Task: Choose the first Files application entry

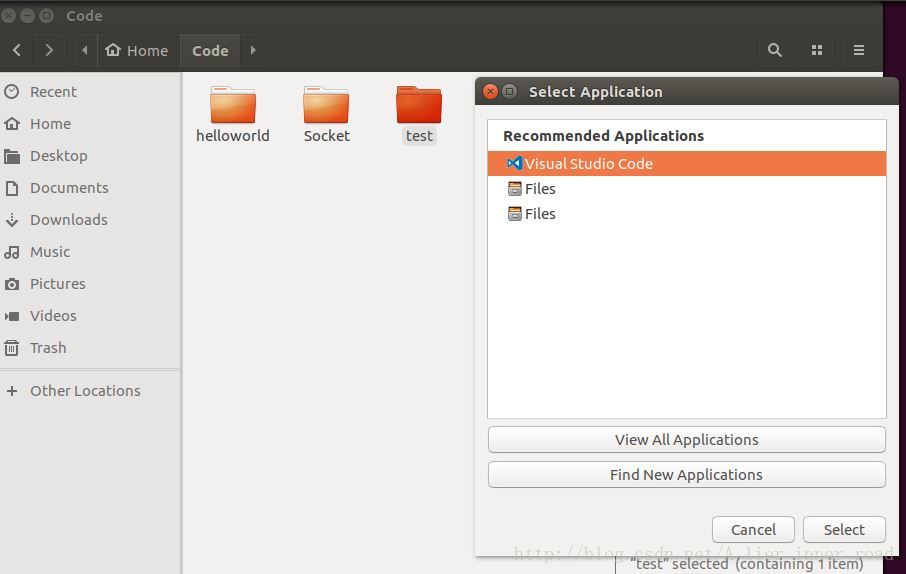Action: point(686,188)
